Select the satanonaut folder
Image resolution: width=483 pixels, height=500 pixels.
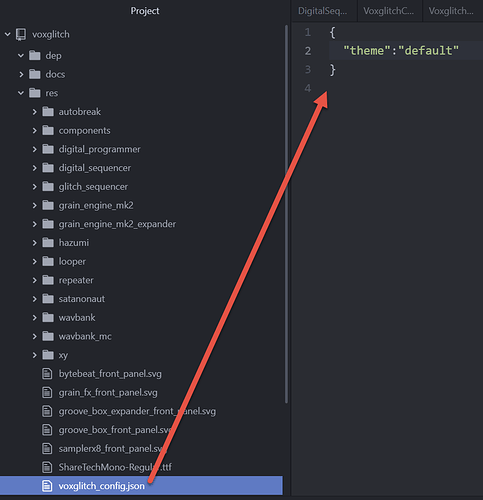pos(82,299)
